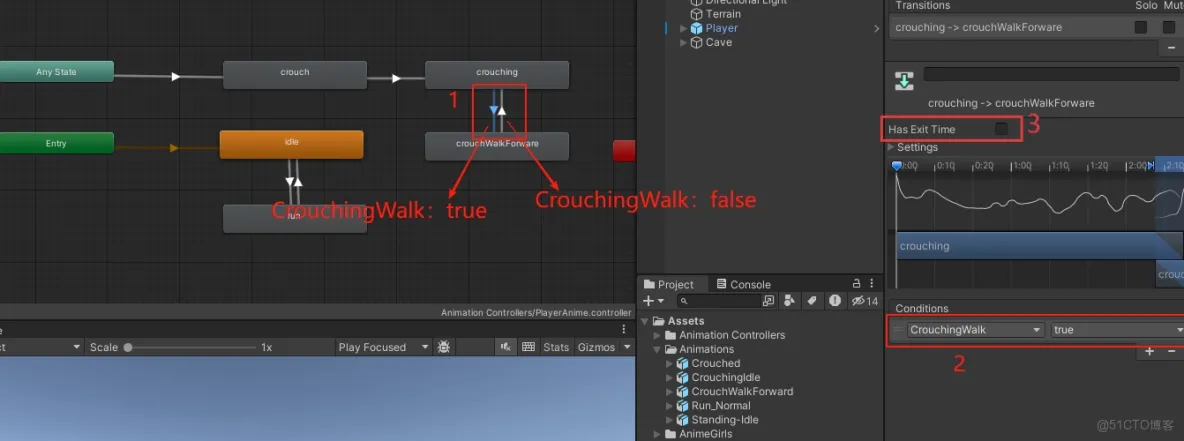Click the Standing-Idle model icon
This screenshot has height=441, width=1184.
click(x=683, y=420)
